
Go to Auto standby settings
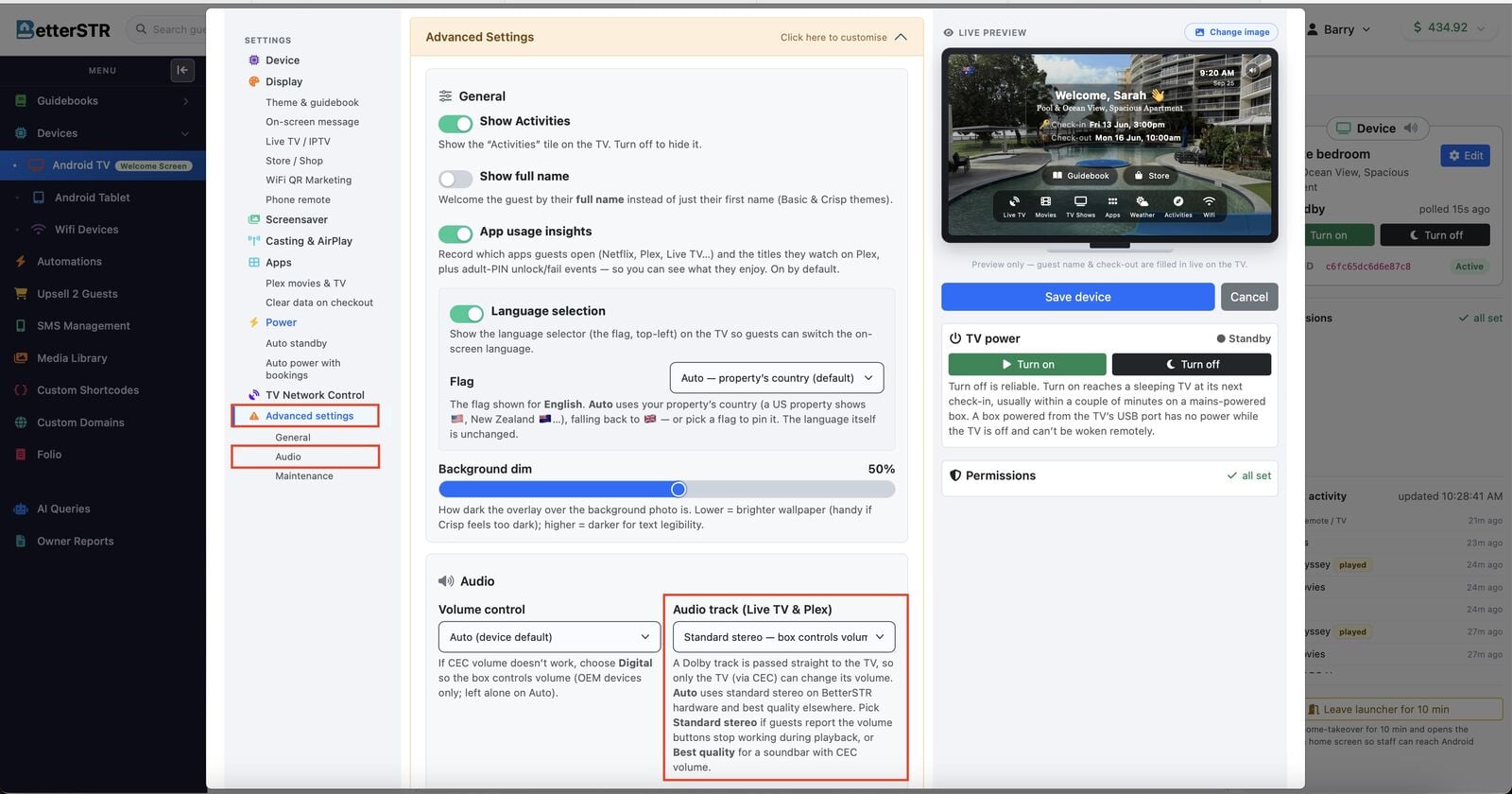pos(296,343)
